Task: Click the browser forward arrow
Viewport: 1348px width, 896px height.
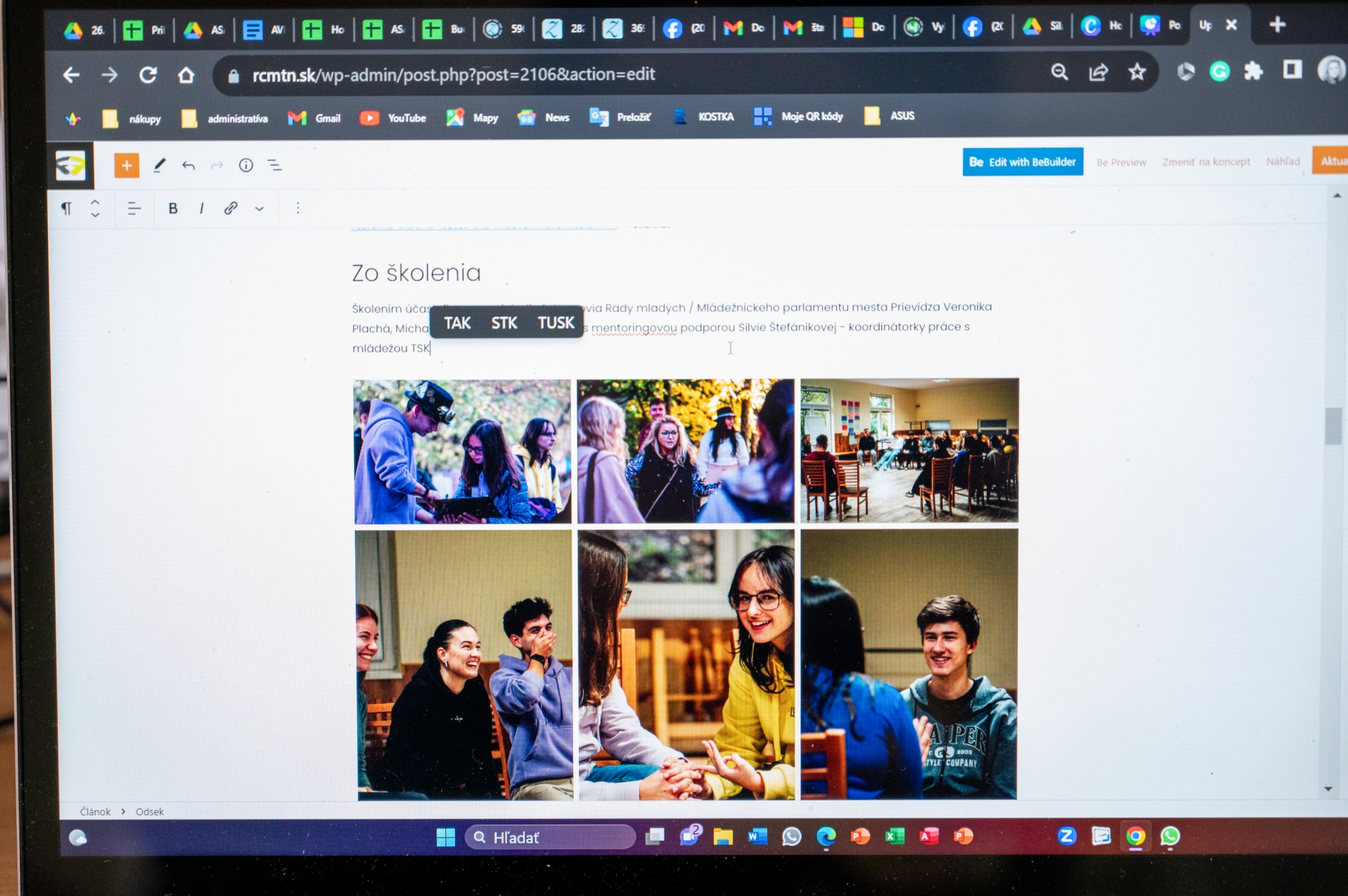Action: coord(109,75)
